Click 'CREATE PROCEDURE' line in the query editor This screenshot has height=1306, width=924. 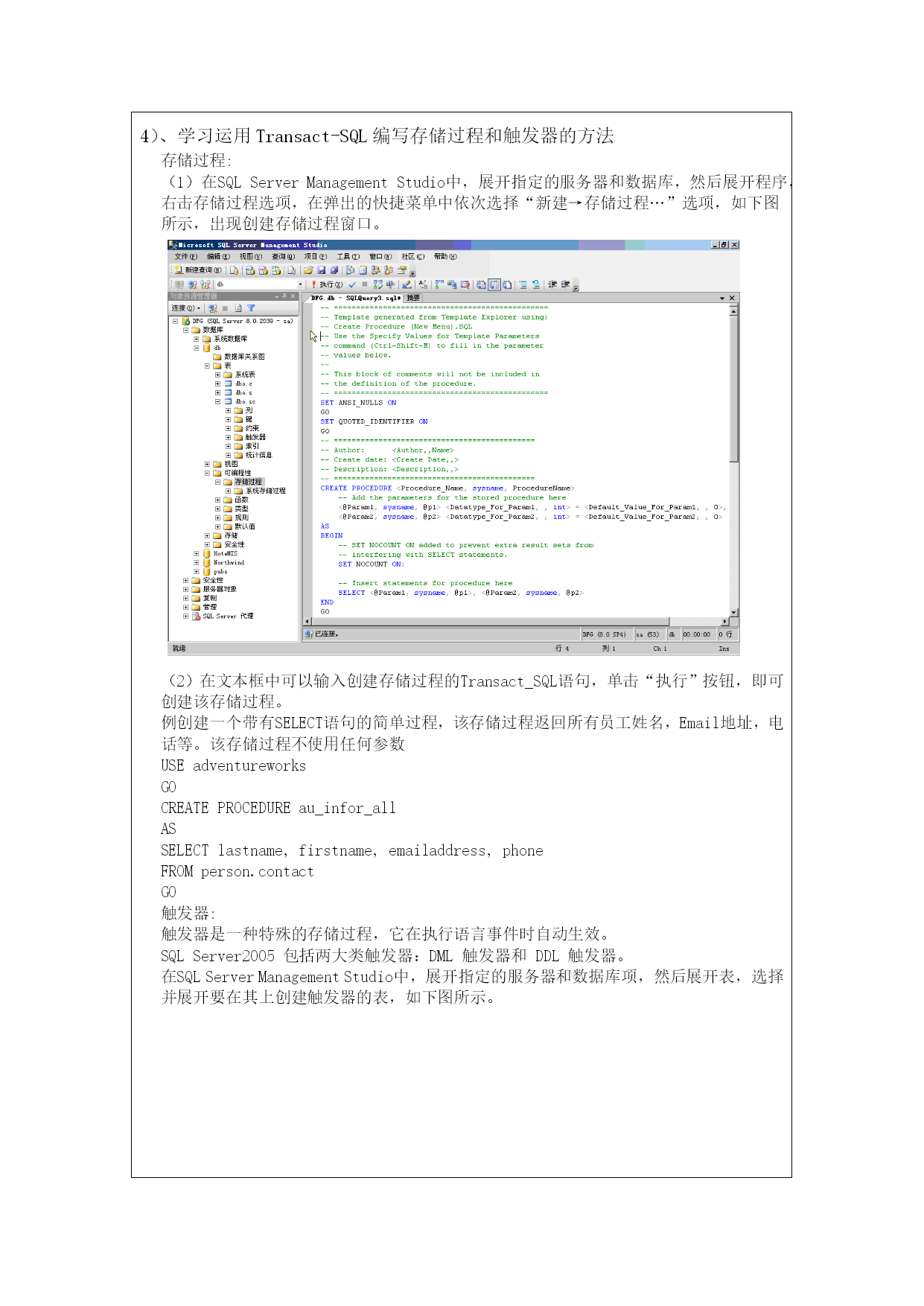(x=447, y=488)
